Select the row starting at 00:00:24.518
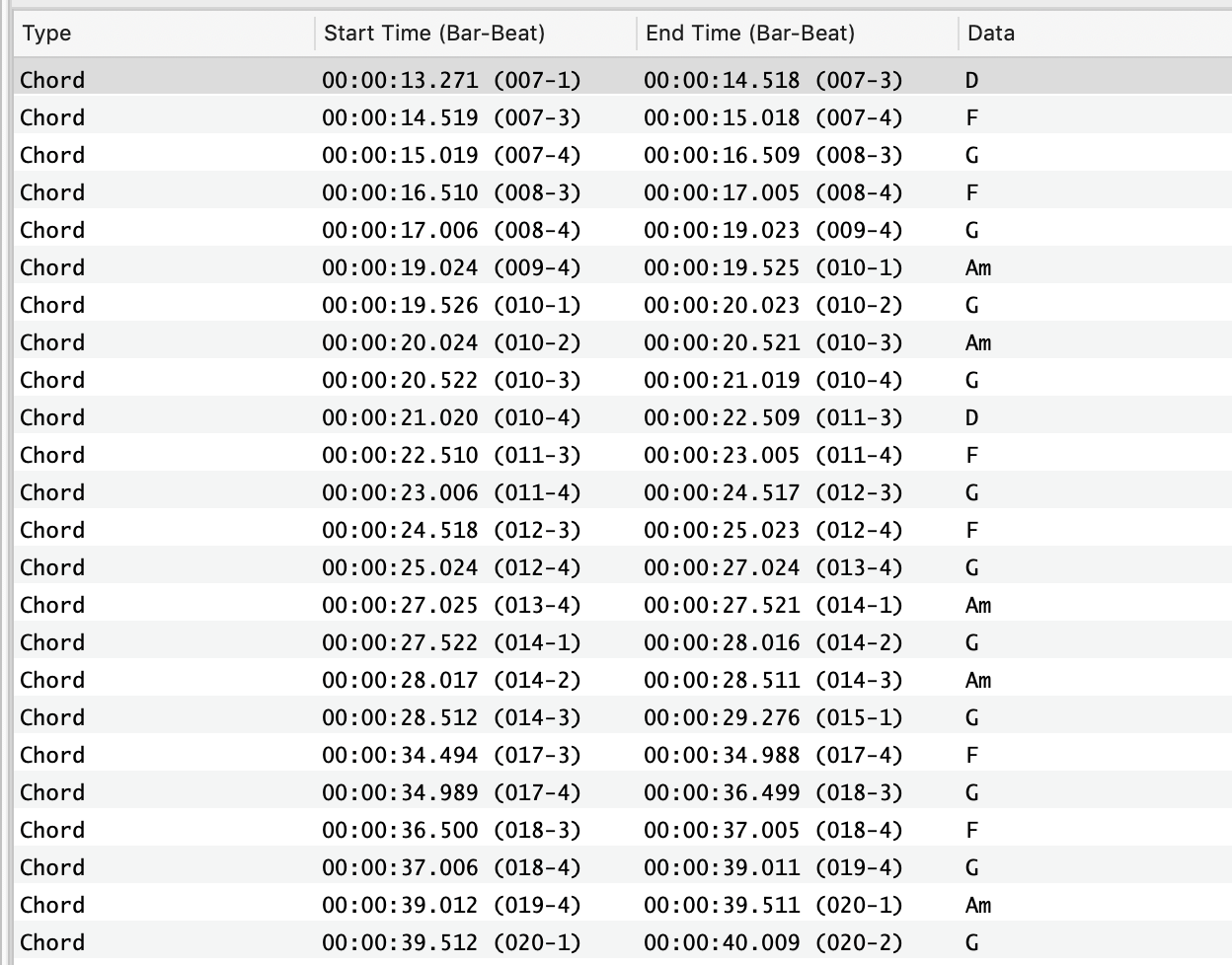1232x965 pixels. pyautogui.click(x=623, y=530)
